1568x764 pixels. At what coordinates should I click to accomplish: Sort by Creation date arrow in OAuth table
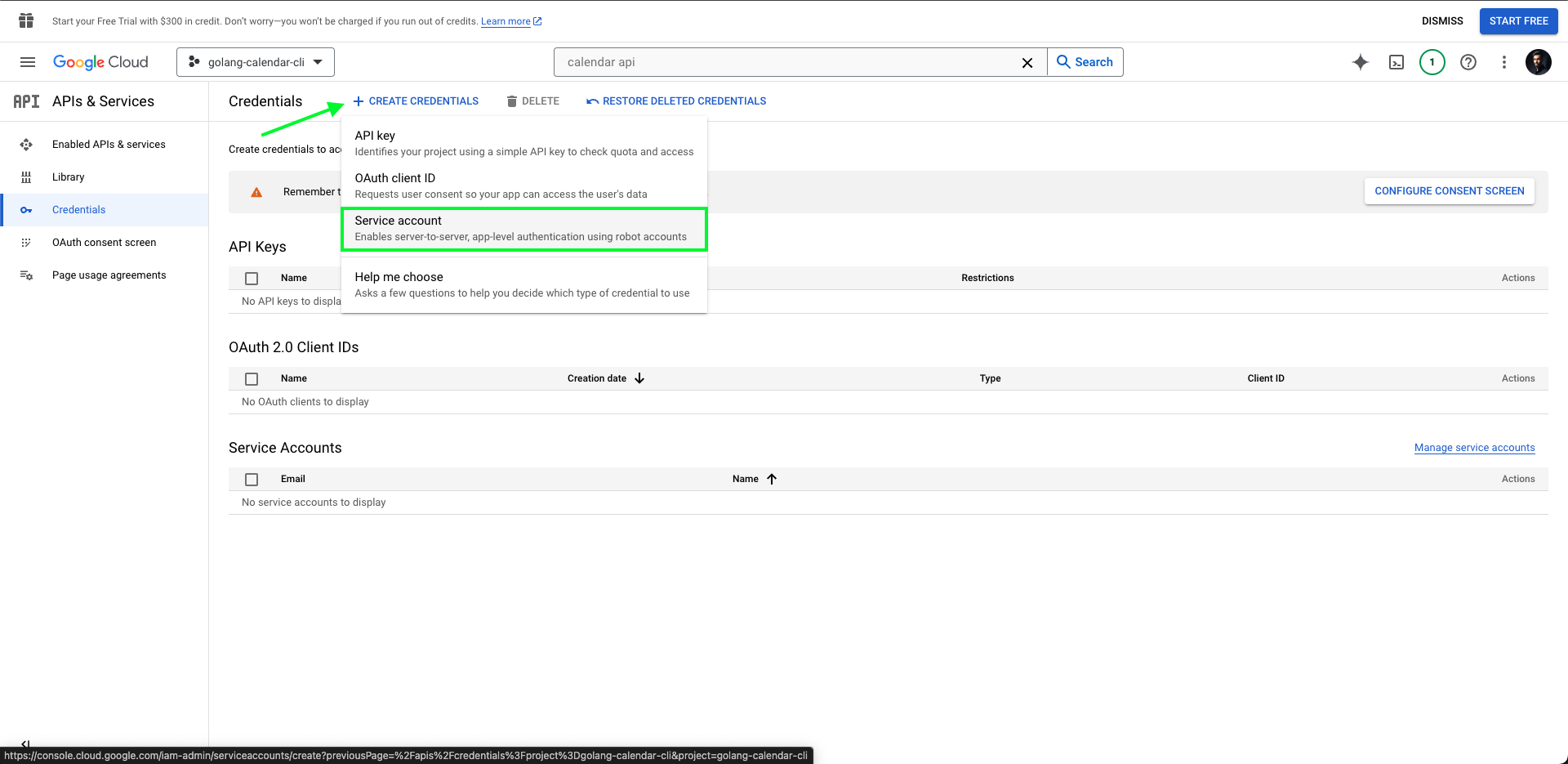click(x=639, y=378)
